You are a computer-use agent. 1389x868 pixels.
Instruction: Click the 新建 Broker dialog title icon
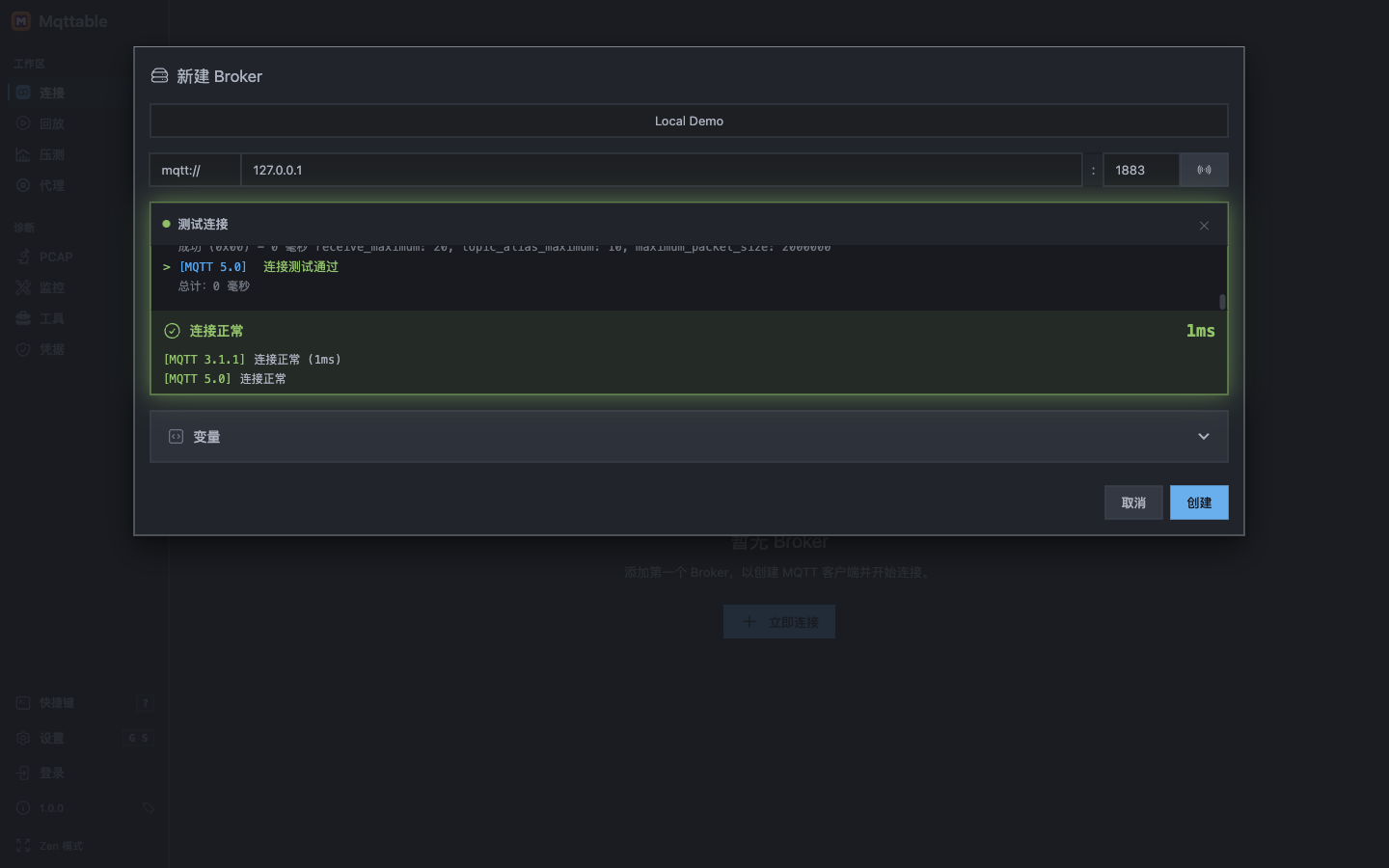(x=159, y=76)
